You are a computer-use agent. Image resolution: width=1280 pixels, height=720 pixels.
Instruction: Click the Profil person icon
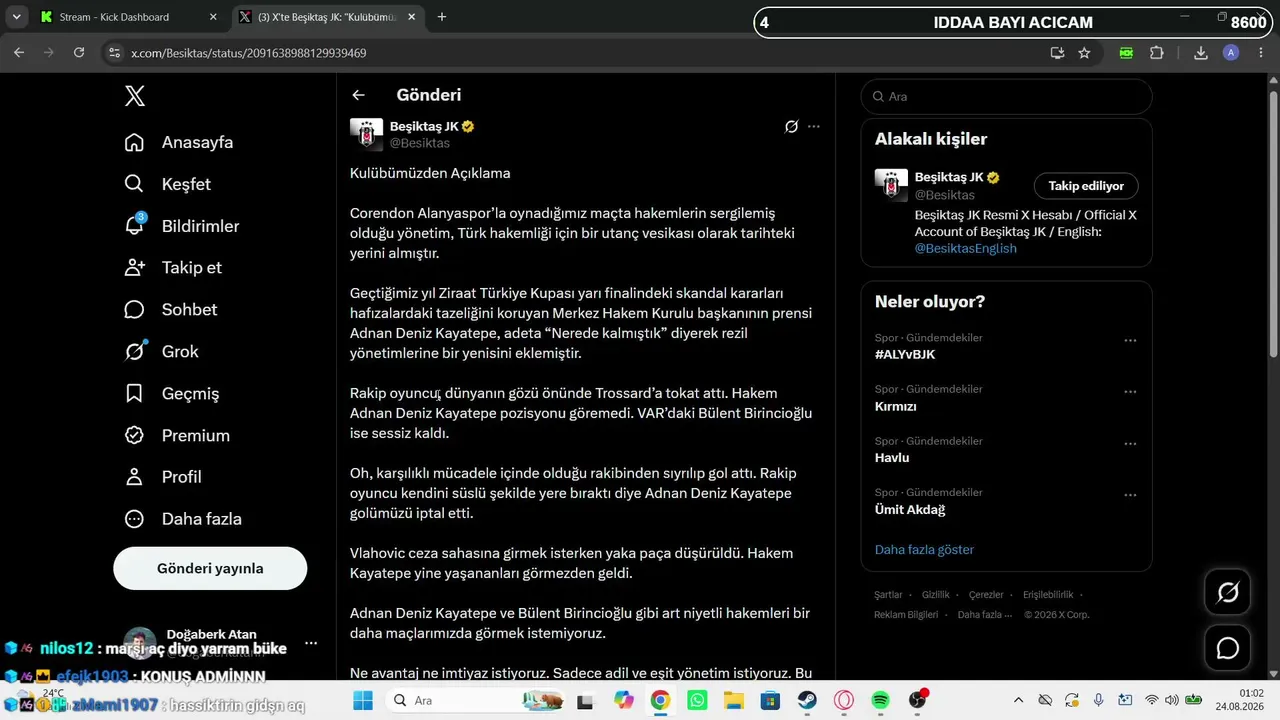pyautogui.click(x=134, y=477)
